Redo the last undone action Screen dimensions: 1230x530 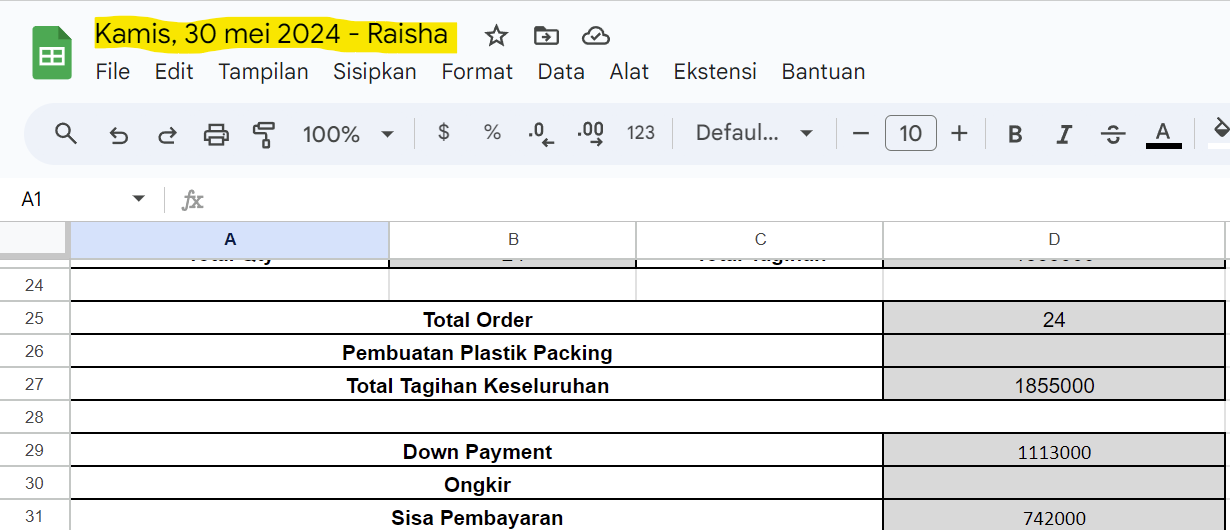[x=168, y=134]
